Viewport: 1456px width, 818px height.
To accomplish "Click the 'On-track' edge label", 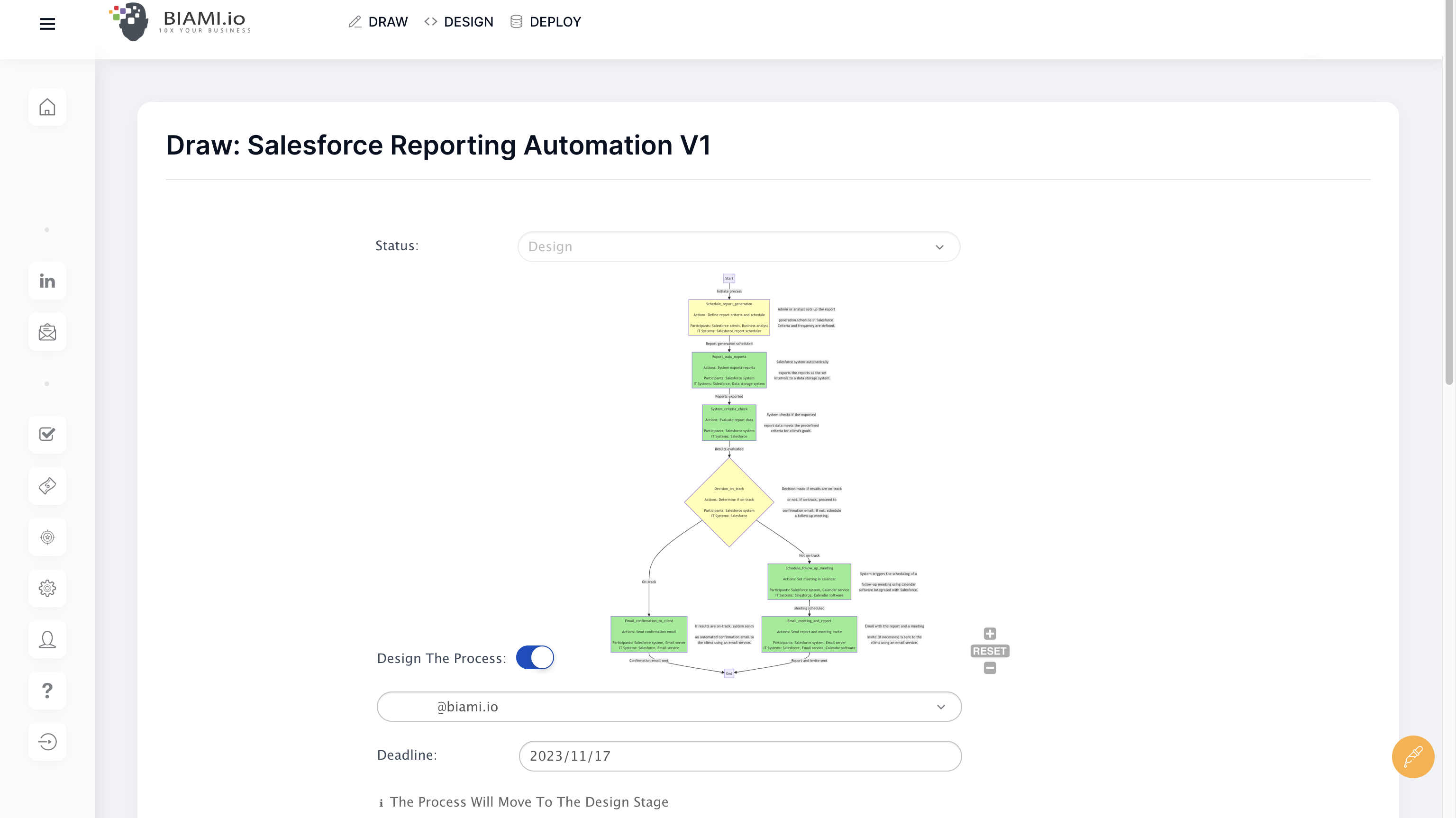I will [649, 582].
